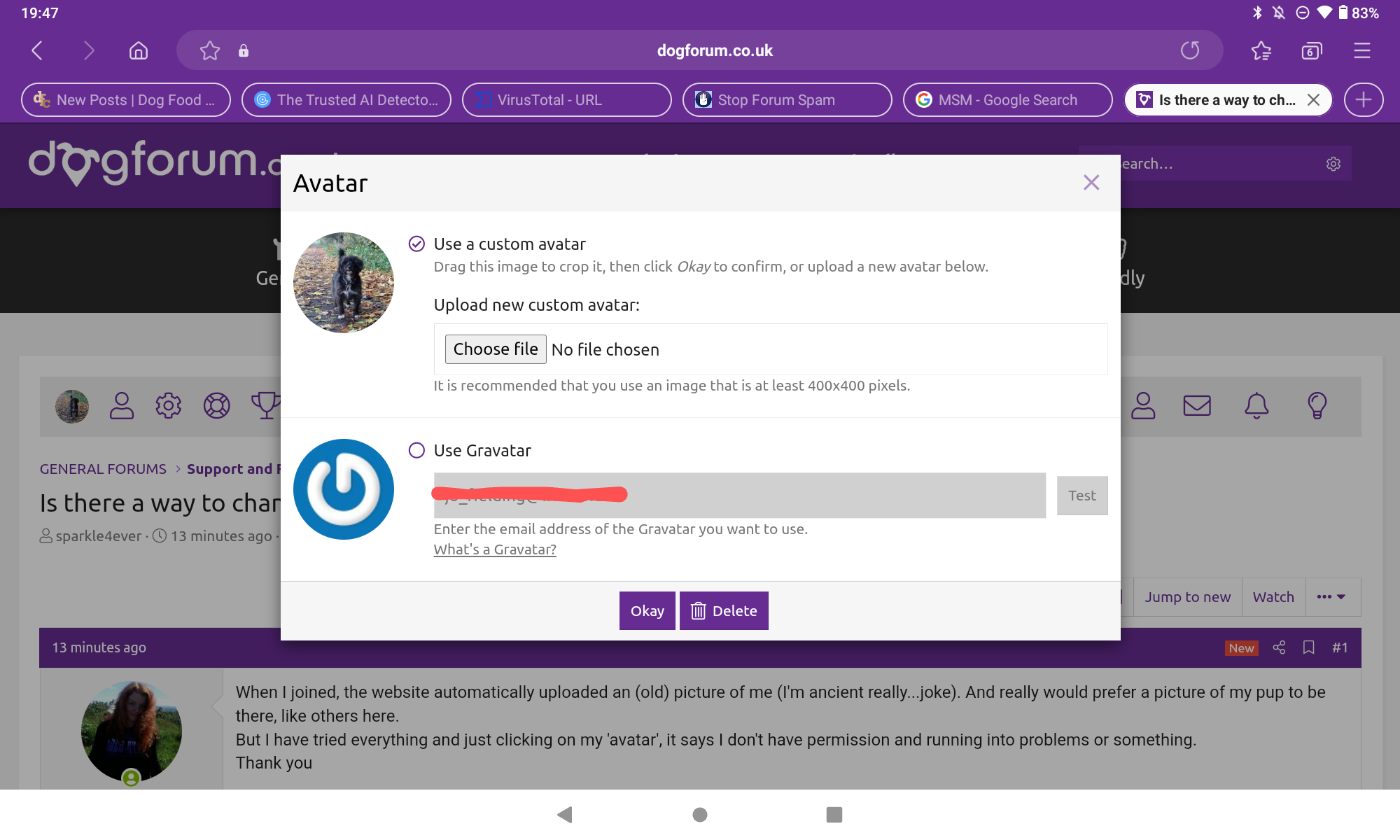Click the forum search box
The width and height of the screenshot is (1400, 840).
(x=1218, y=164)
